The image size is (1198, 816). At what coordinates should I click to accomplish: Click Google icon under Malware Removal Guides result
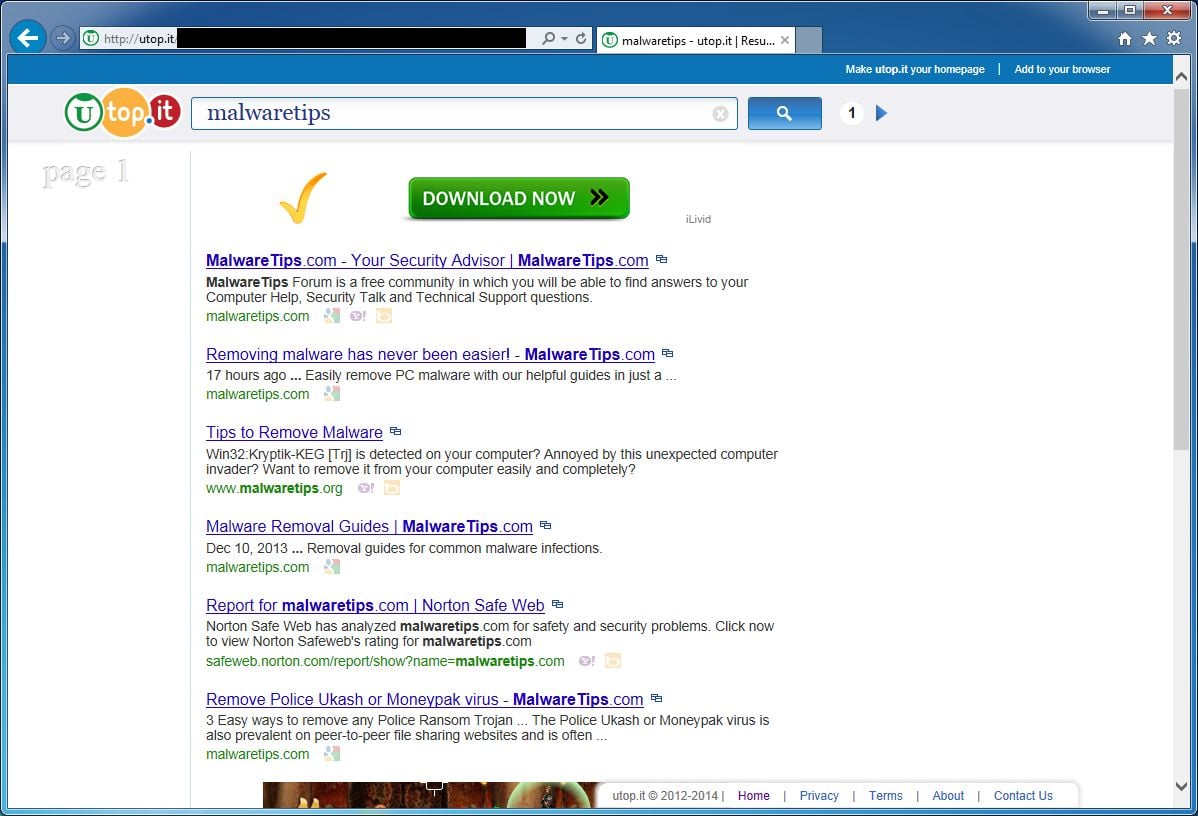coord(332,566)
